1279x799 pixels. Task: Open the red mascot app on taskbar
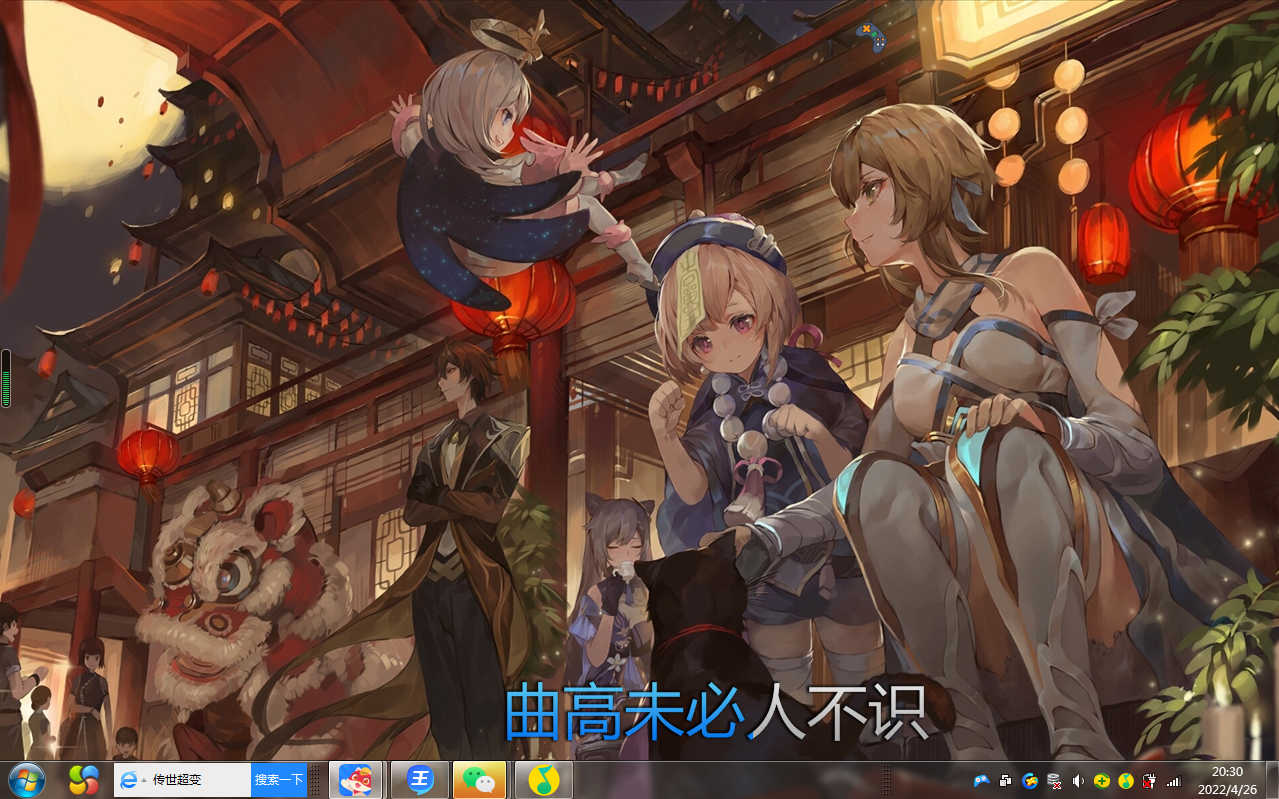pyautogui.click(x=356, y=779)
